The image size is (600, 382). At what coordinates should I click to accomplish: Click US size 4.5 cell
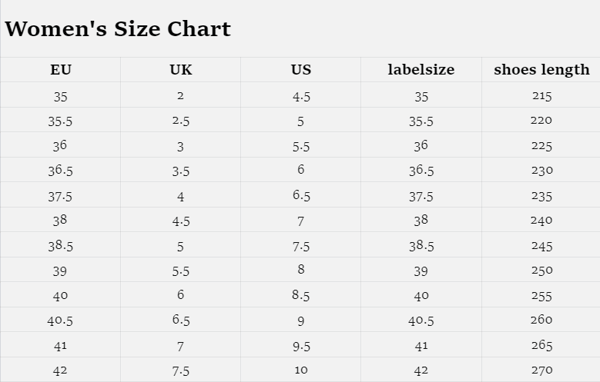coord(301,96)
